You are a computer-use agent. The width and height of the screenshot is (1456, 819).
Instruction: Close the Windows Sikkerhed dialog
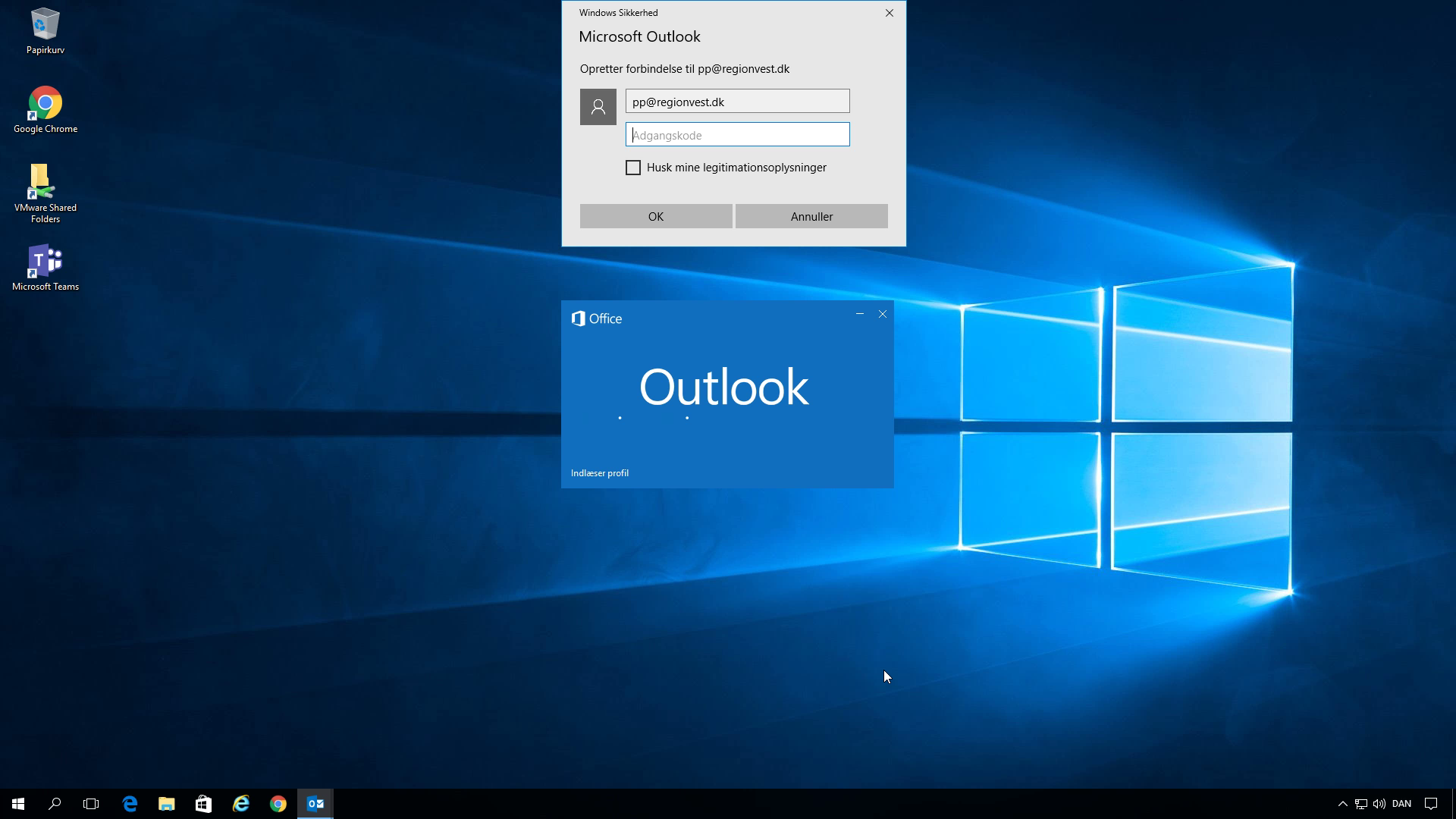(x=890, y=13)
